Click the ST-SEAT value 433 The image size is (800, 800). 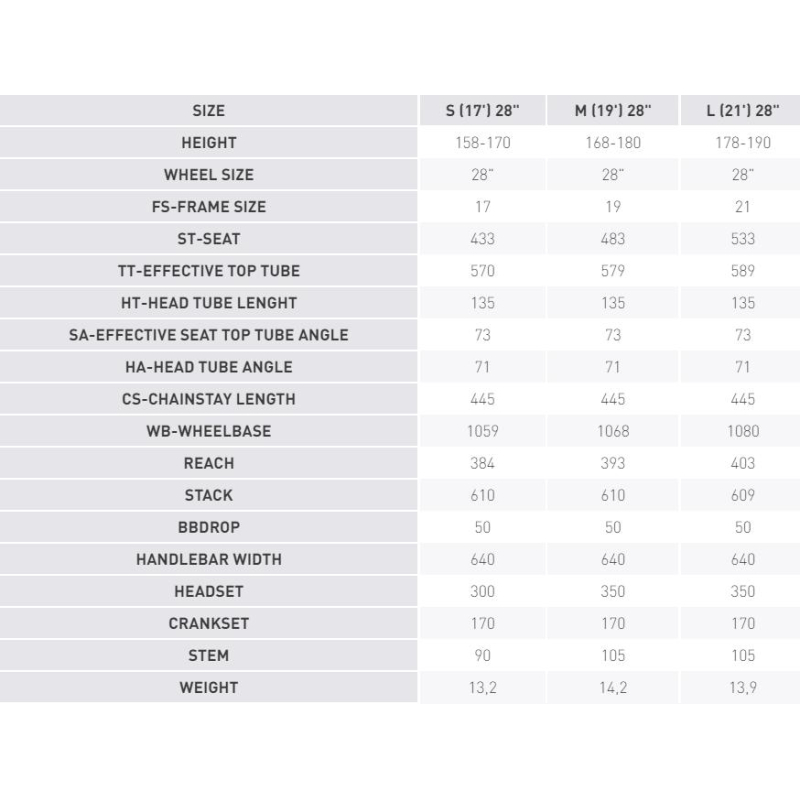click(x=482, y=239)
